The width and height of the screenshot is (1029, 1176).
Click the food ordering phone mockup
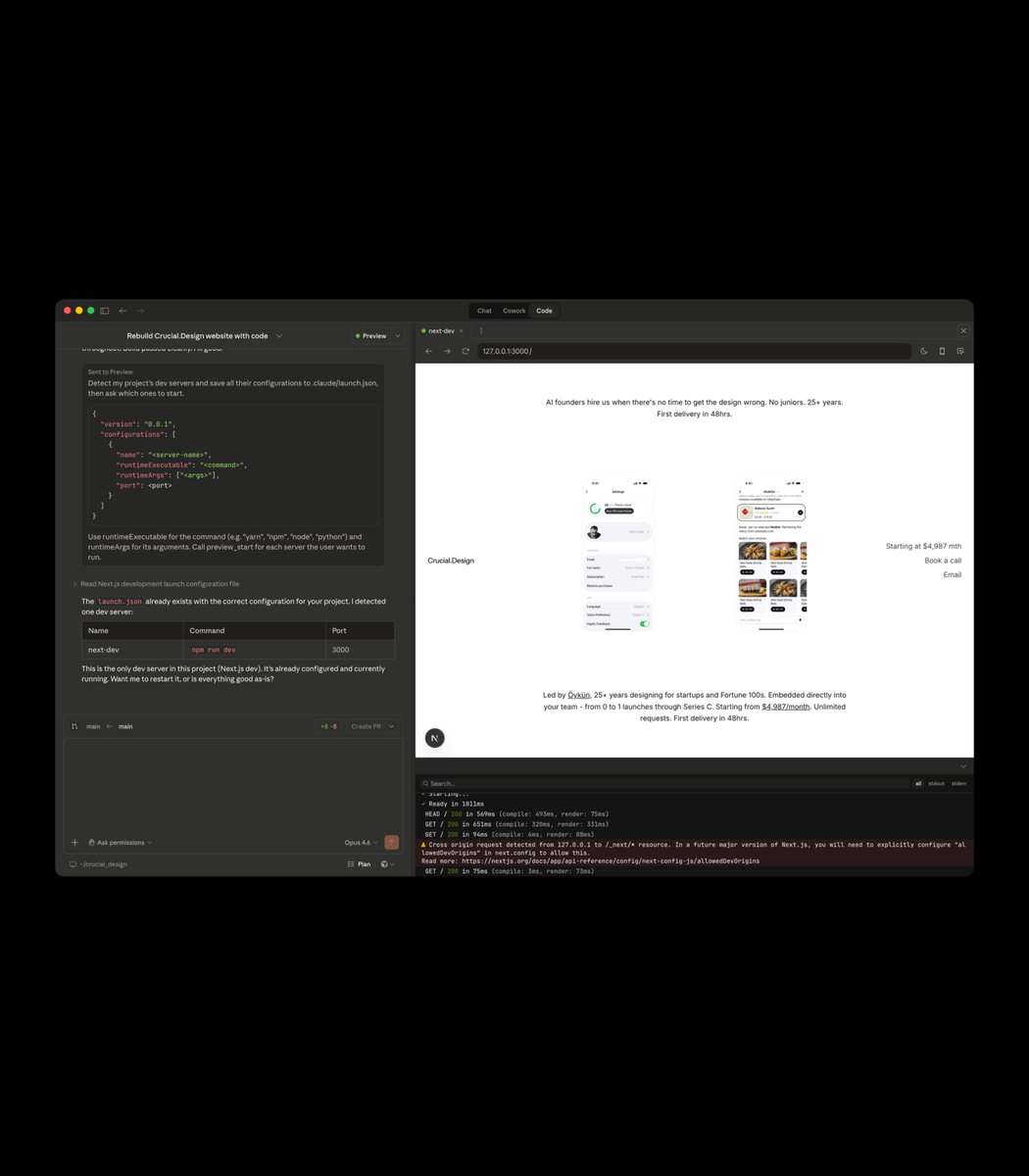click(771, 555)
